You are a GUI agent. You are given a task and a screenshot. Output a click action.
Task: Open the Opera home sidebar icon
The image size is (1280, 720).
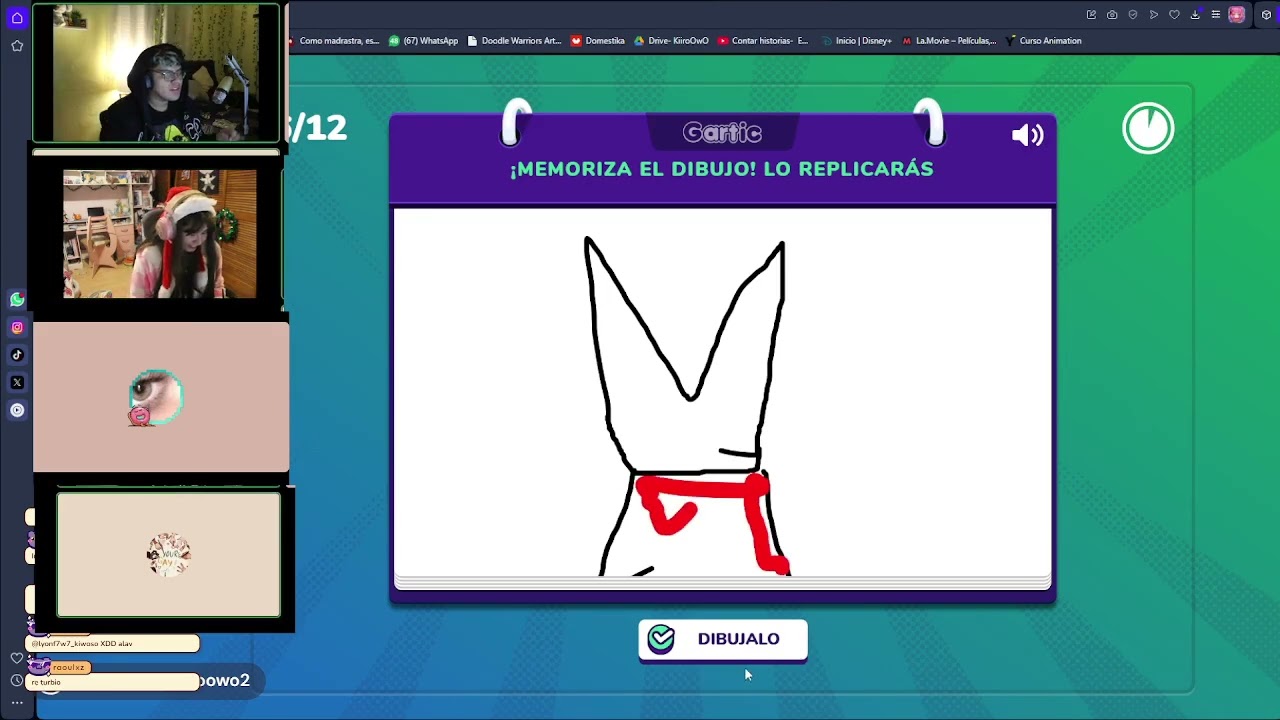coord(17,18)
